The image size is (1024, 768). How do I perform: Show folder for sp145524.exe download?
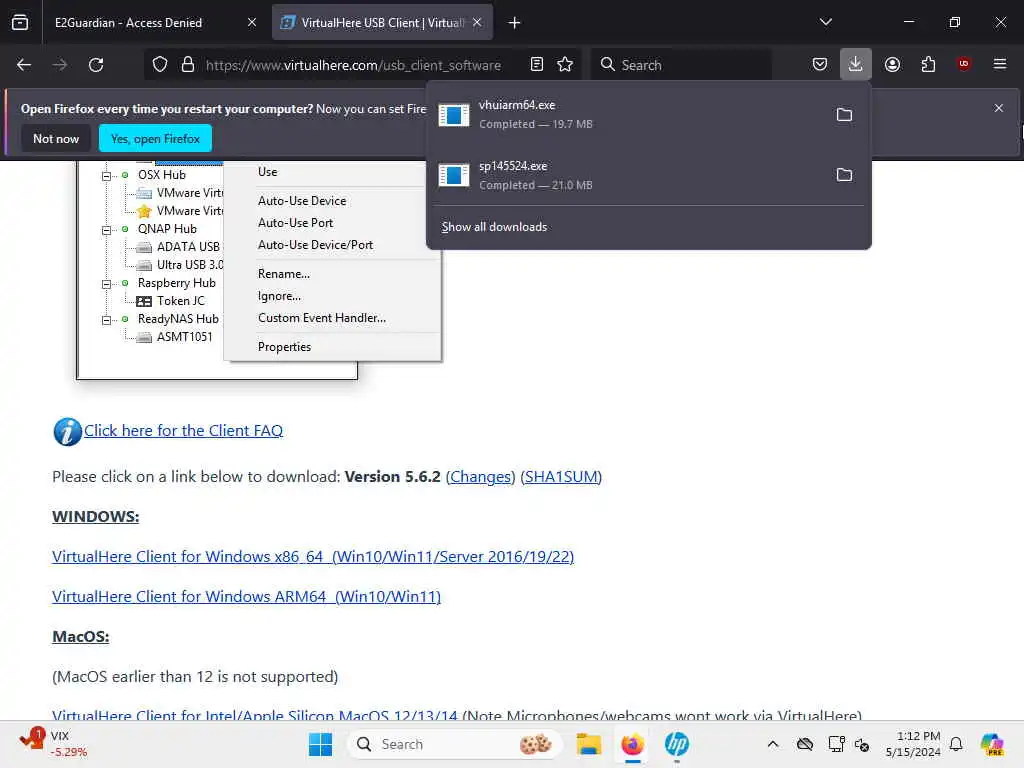[x=844, y=175]
